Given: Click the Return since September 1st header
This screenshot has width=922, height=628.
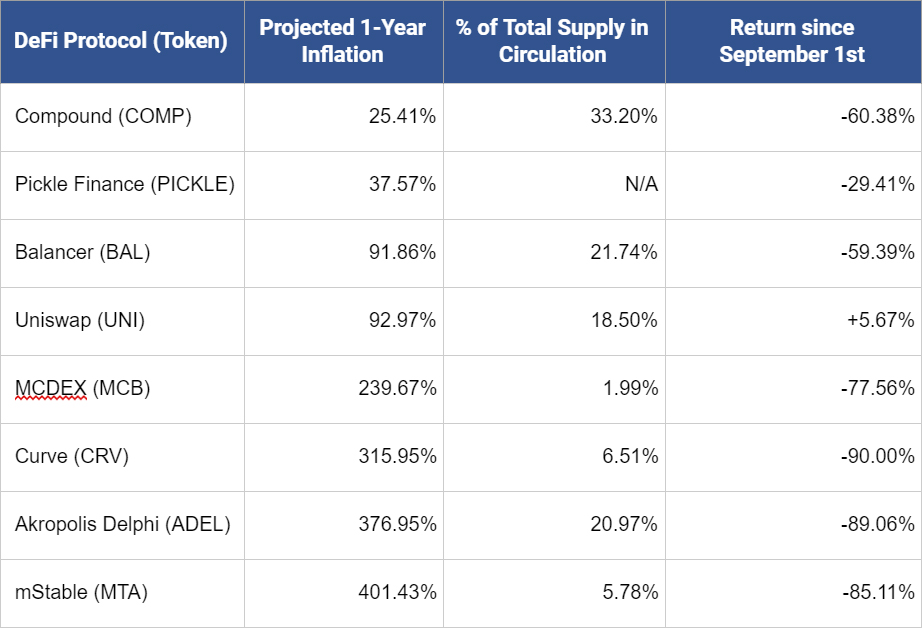Looking at the screenshot, I should [793, 41].
